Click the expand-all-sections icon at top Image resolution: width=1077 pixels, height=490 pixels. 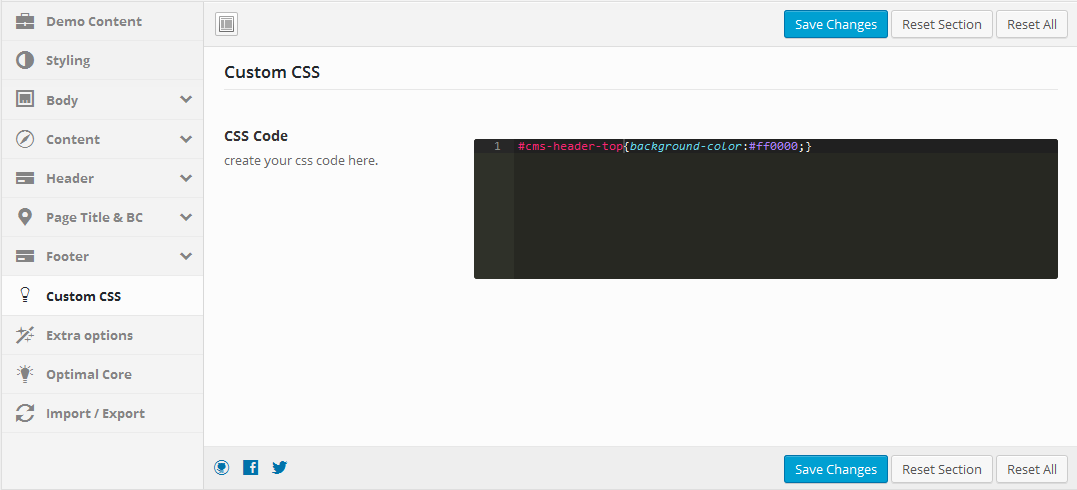(226, 25)
